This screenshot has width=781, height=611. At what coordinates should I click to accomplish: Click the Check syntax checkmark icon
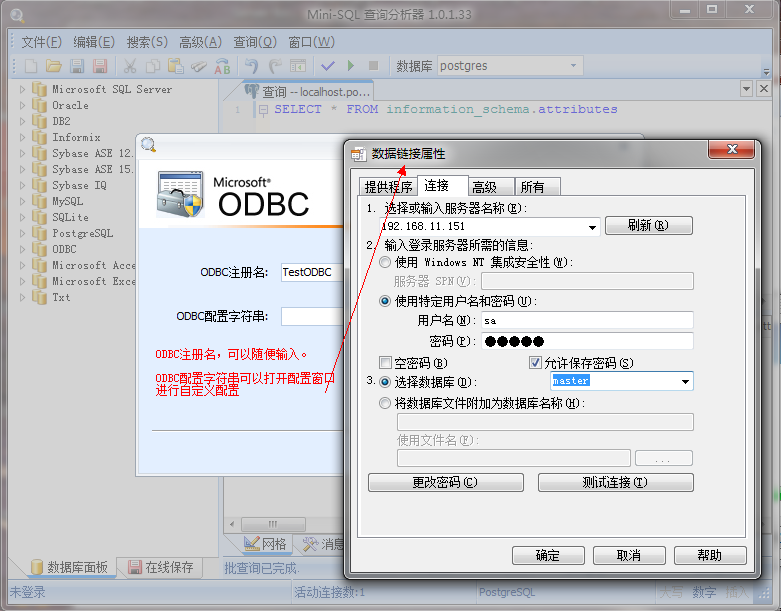click(x=328, y=66)
